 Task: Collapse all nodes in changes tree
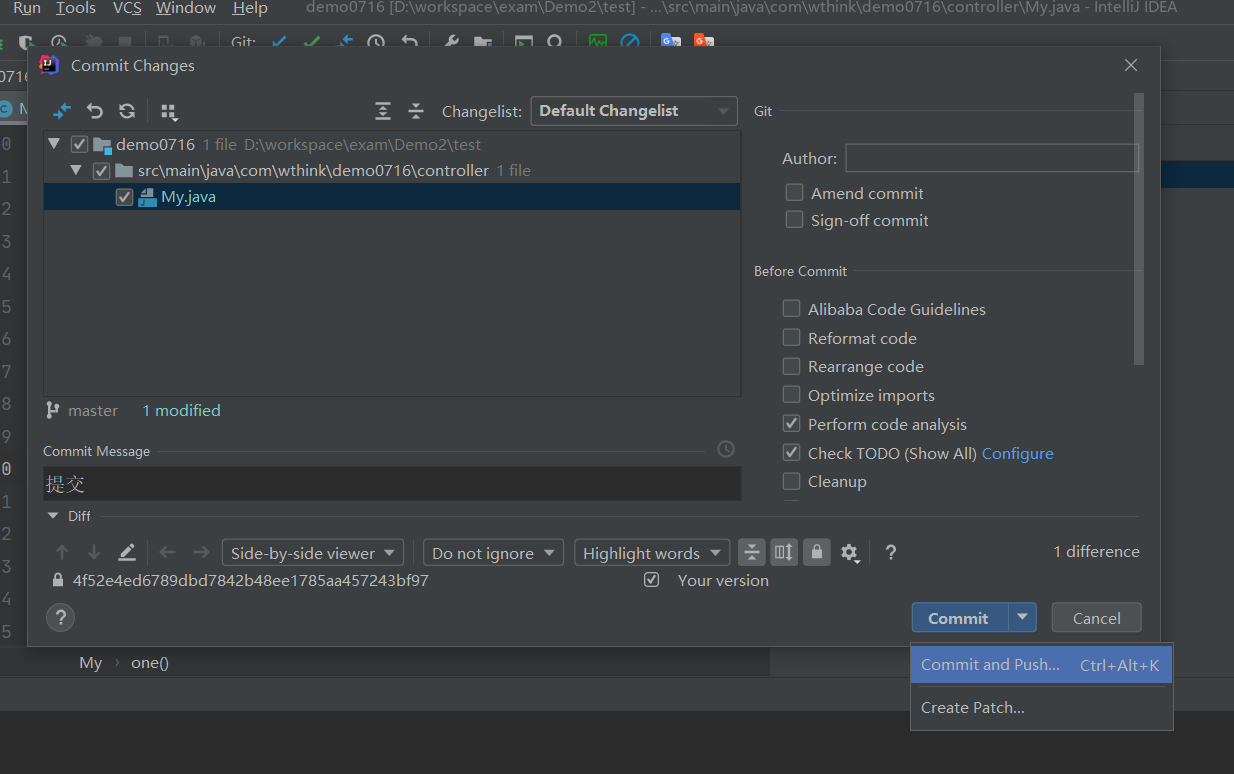[x=416, y=111]
